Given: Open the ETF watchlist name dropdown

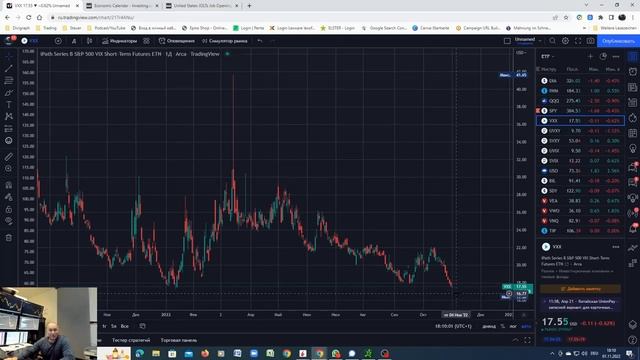Looking at the screenshot, I should (548, 56).
